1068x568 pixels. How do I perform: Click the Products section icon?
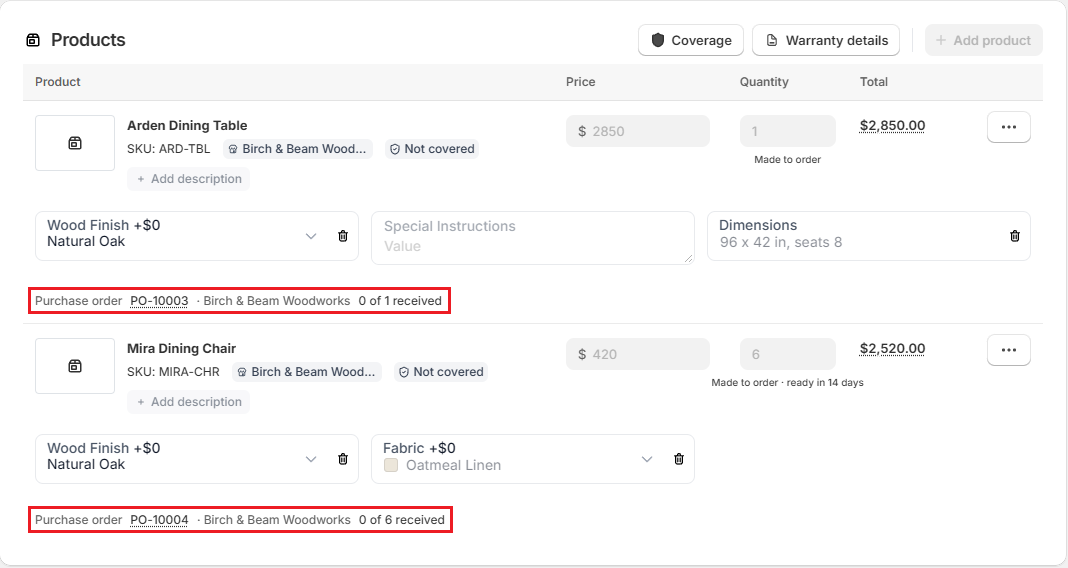click(x=33, y=40)
